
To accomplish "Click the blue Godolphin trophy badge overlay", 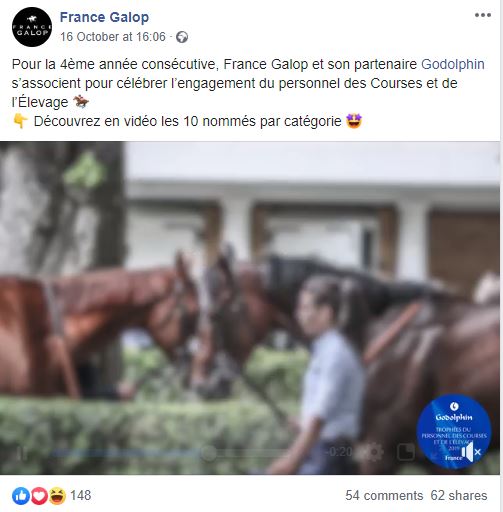I will (454, 432).
